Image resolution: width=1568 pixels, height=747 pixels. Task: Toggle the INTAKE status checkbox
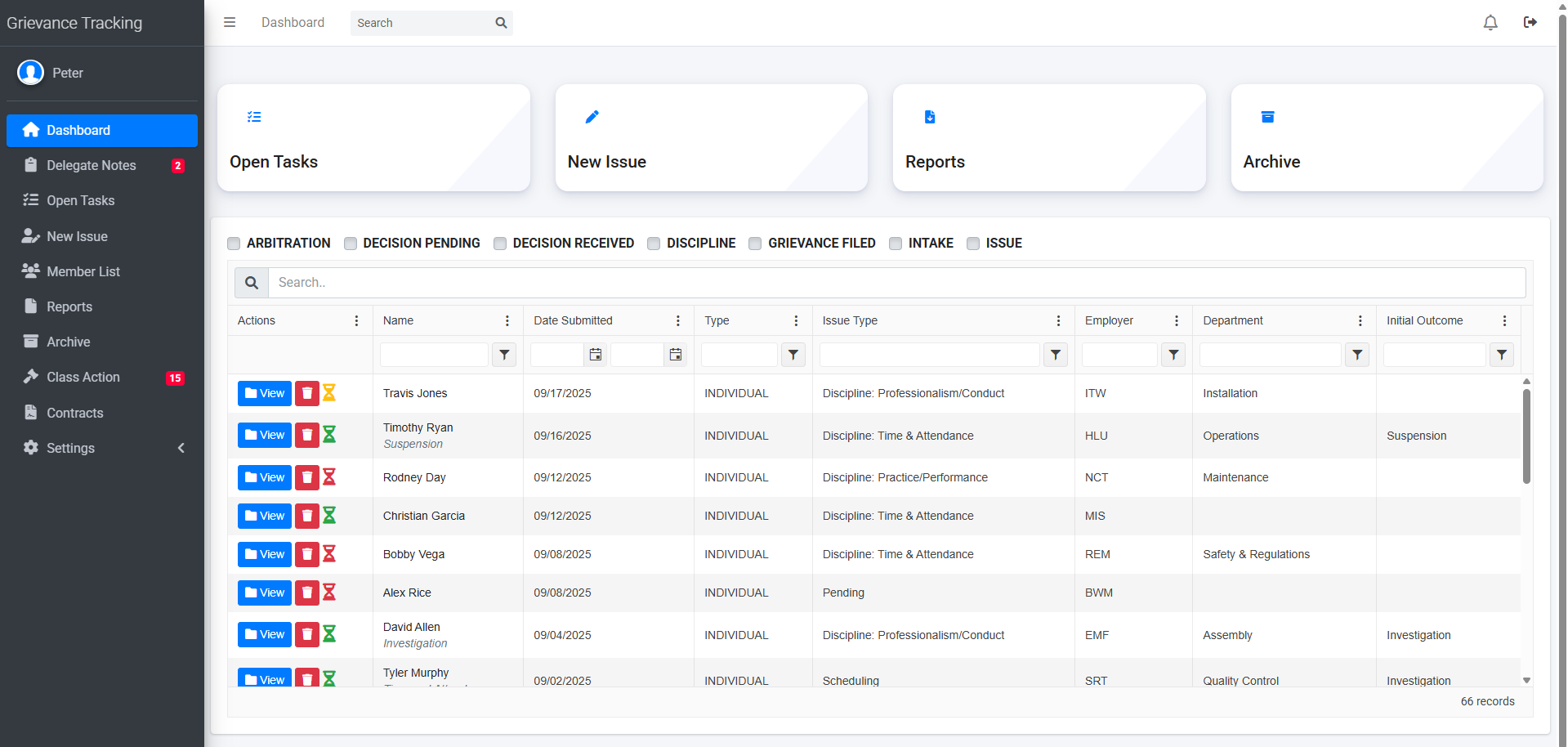(896, 244)
